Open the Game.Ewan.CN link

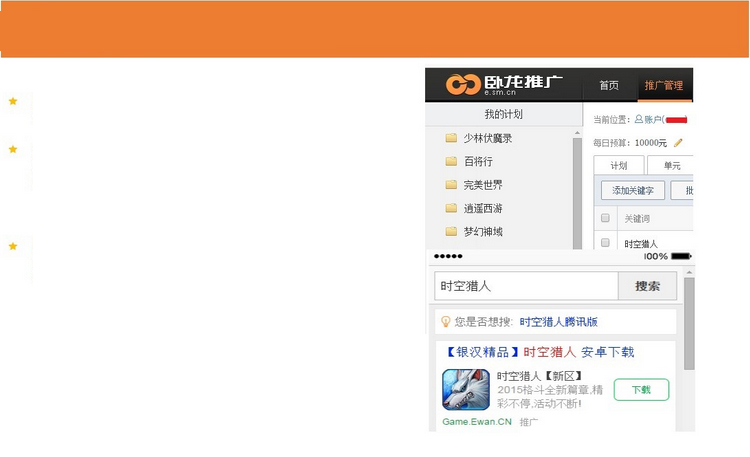pos(477,422)
